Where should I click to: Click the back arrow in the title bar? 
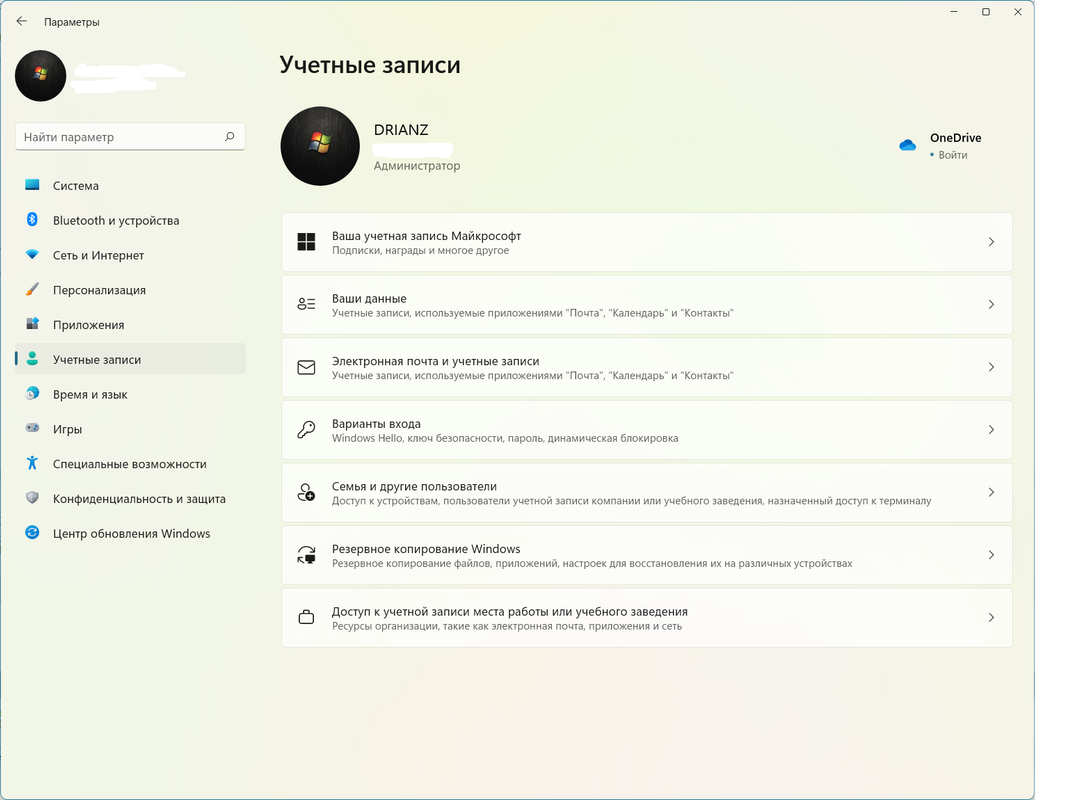click(22, 21)
